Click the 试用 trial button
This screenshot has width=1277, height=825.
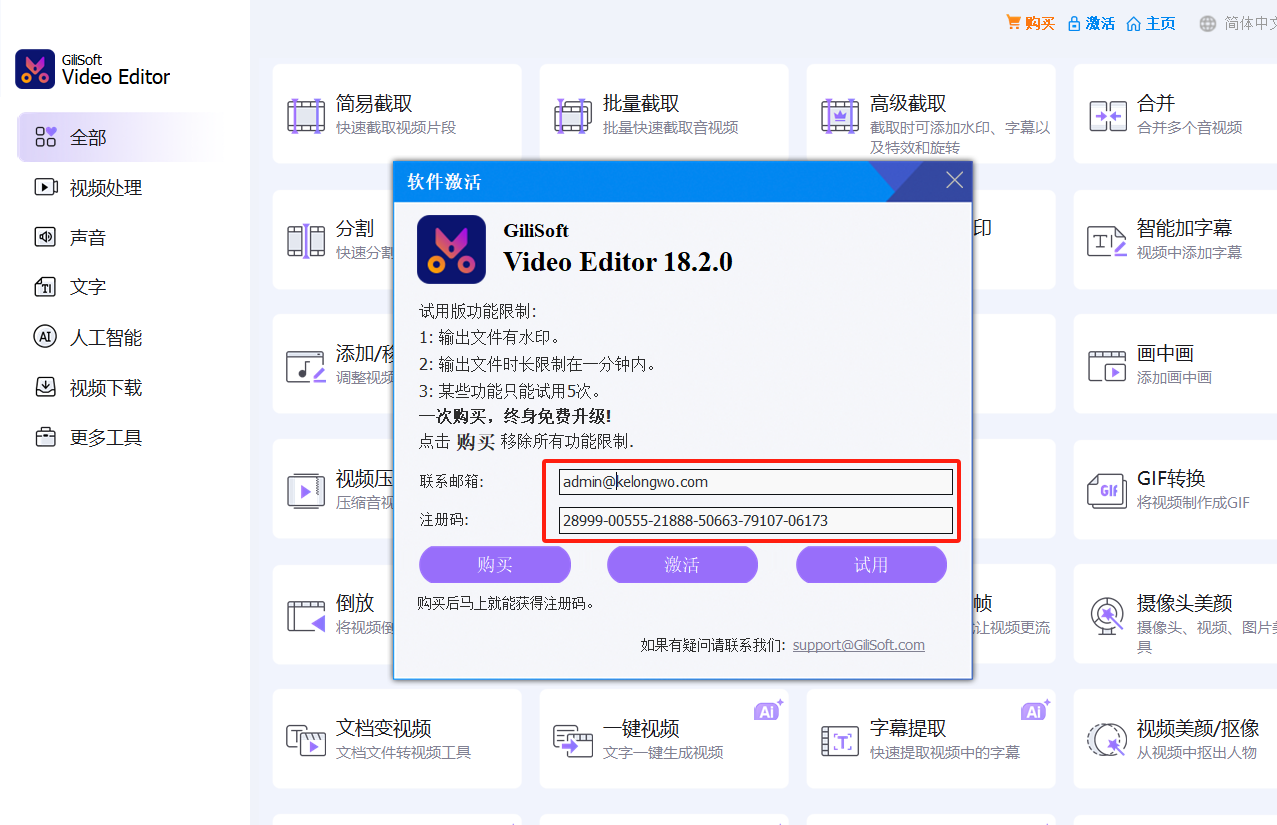tap(871, 565)
